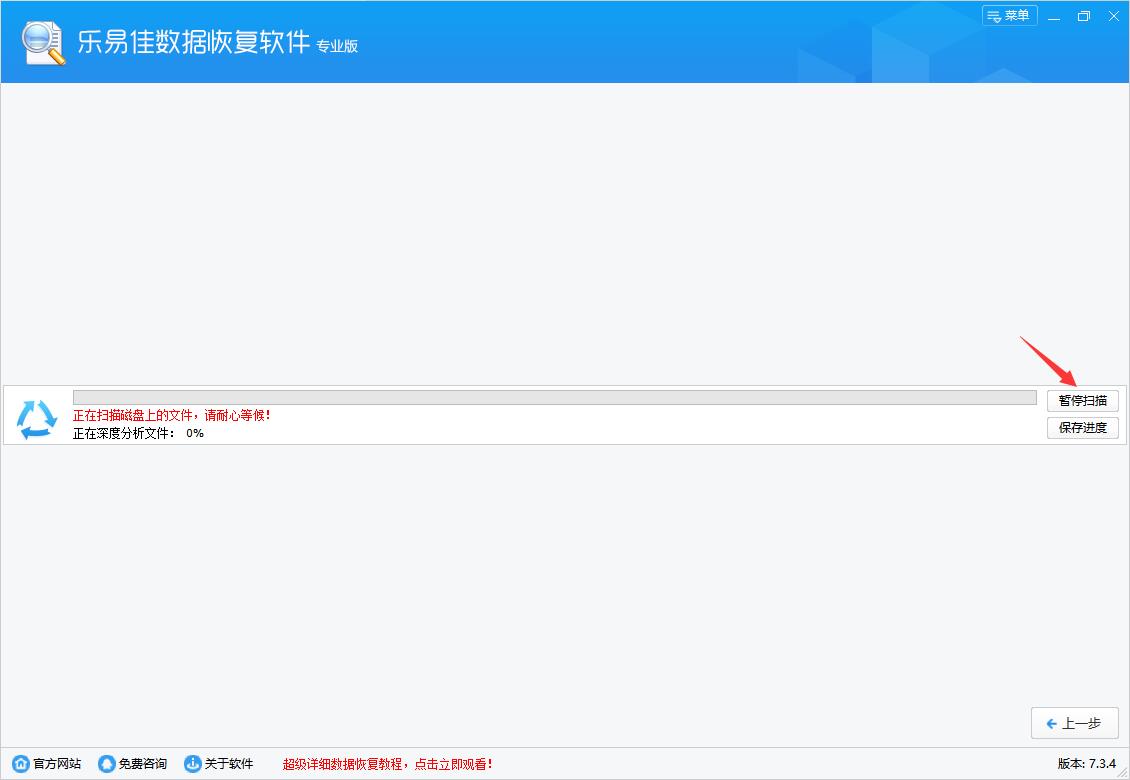This screenshot has width=1130, height=780.
Task: Go back using the 上一步 button
Action: (1074, 723)
